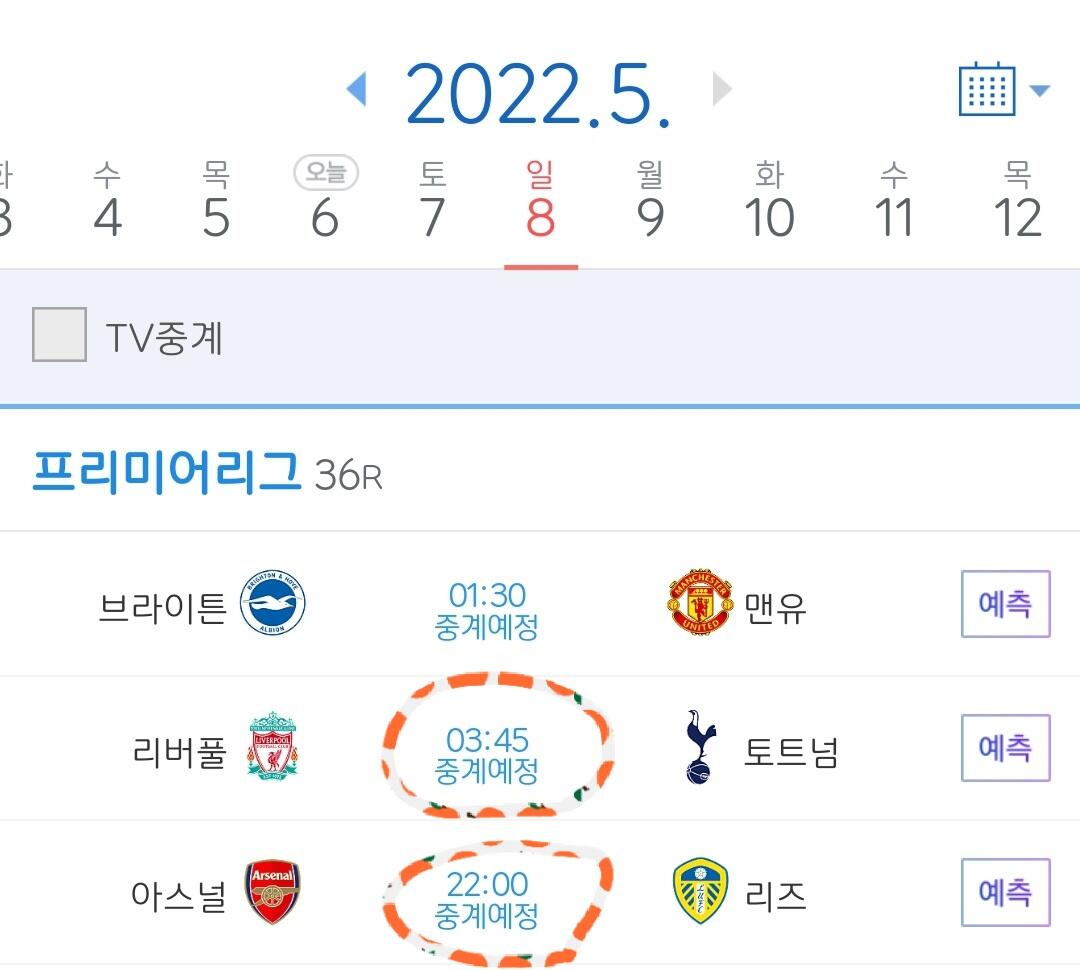The image size is (1080, 970).
Task: Select Saturday 7 date tab
Action: point(432,205)
